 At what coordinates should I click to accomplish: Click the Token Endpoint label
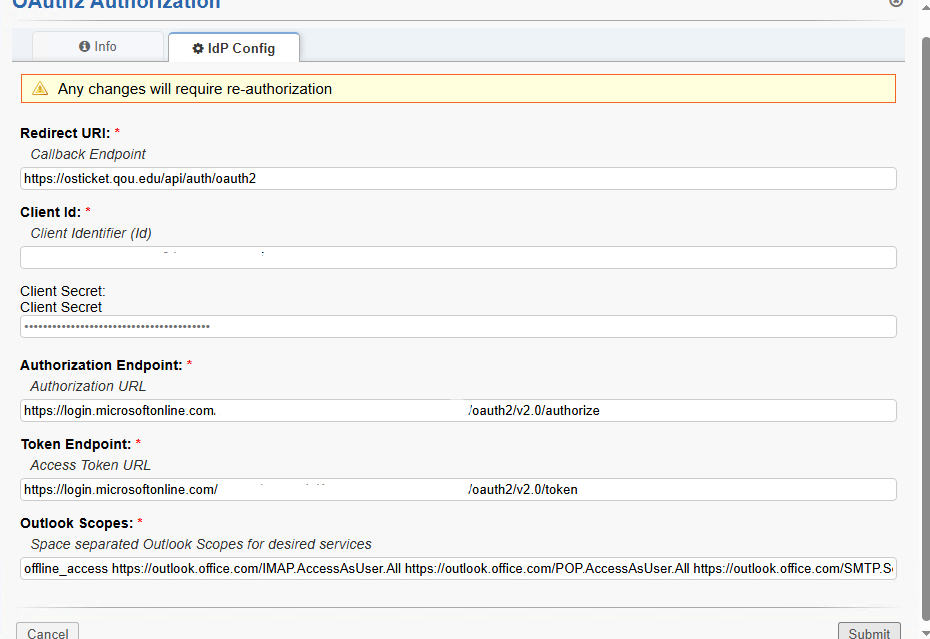coord(75,444)
